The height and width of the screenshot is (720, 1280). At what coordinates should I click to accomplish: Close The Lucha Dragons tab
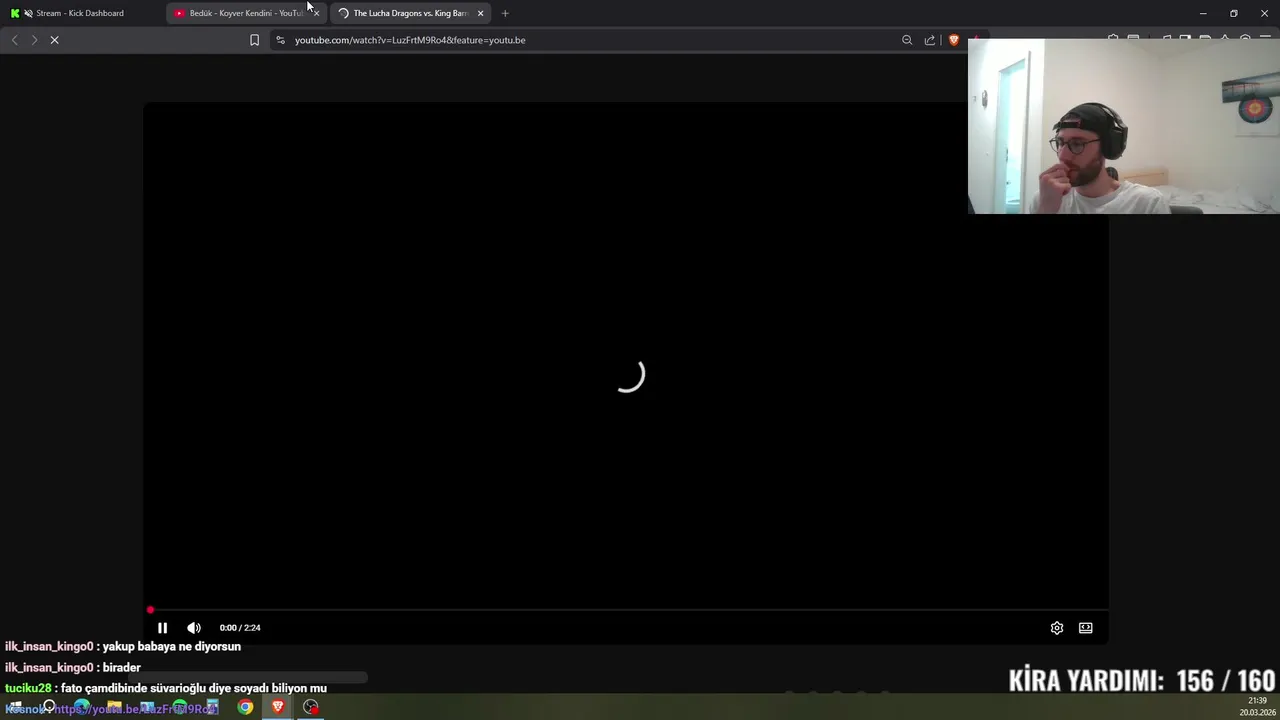(x=481, y=13)
